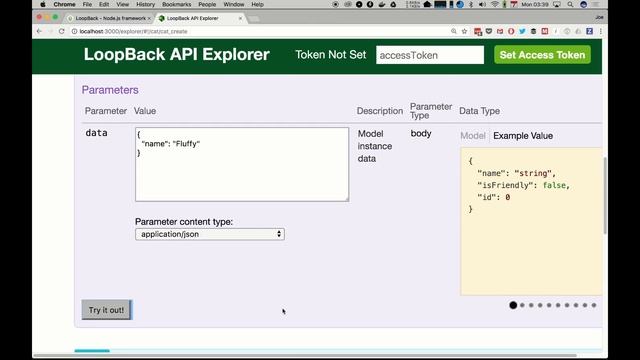
Task: Bookmark this page with the star
Action: (x=464, y=31)
